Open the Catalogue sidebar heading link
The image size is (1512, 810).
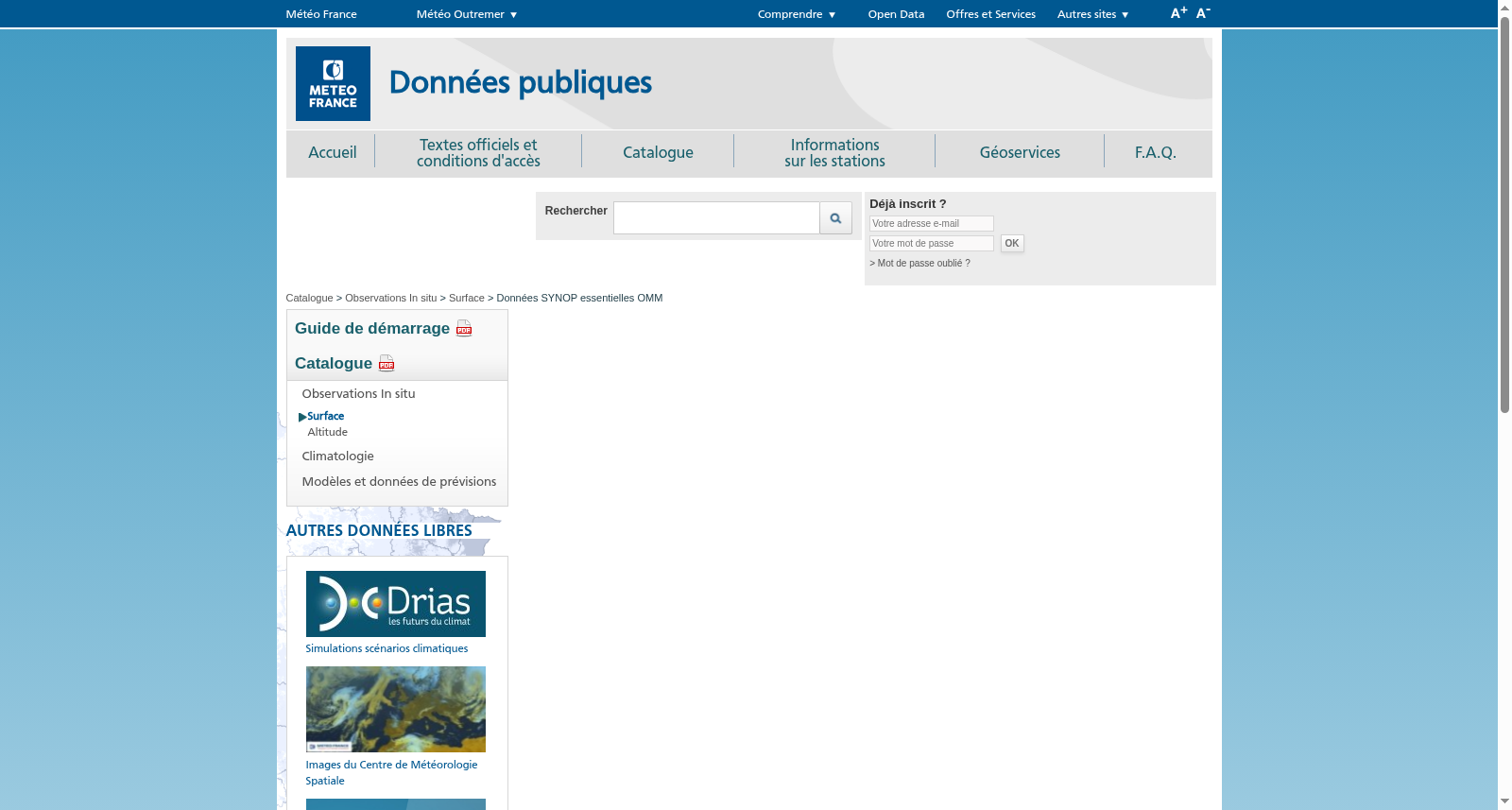pyautogui.click(x=334, y=363)
